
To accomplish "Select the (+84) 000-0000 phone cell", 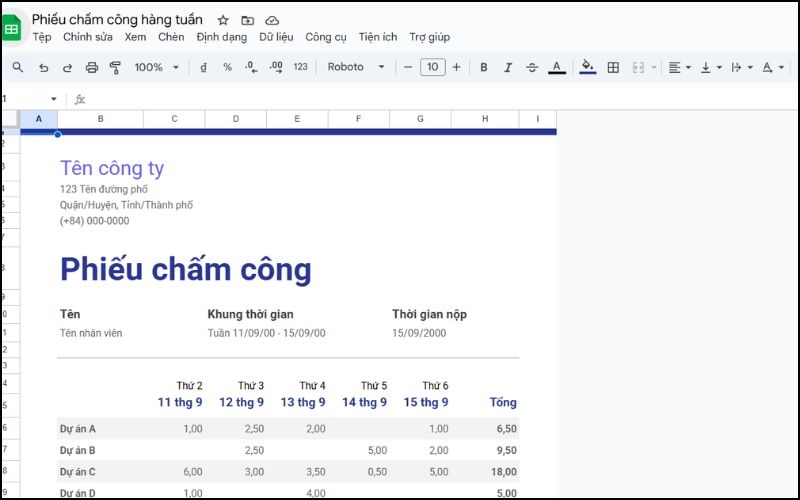I will click(x=94, y=221).
